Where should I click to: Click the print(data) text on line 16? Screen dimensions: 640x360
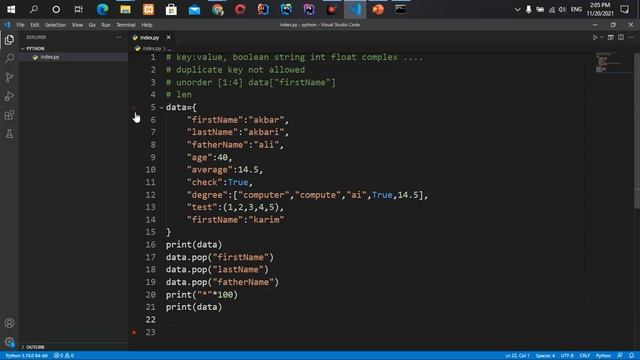[x=194, y=244]
